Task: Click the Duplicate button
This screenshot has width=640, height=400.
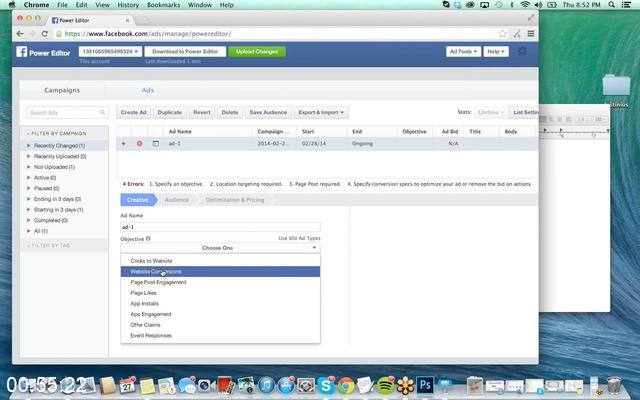Action: [x=169, y=112]
